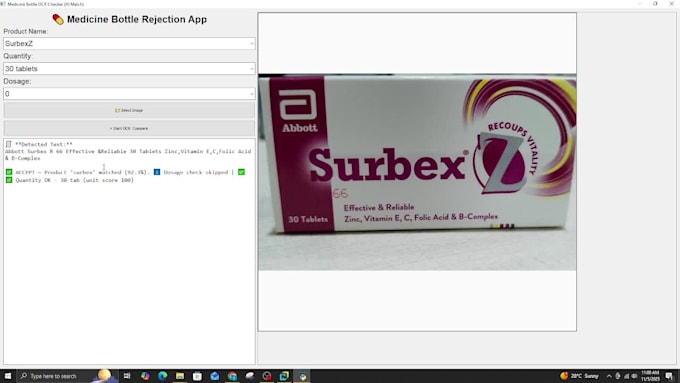The image size is (680, 383).
Task: Click the Surbex Z box image preview
Action: coord(417,172)
